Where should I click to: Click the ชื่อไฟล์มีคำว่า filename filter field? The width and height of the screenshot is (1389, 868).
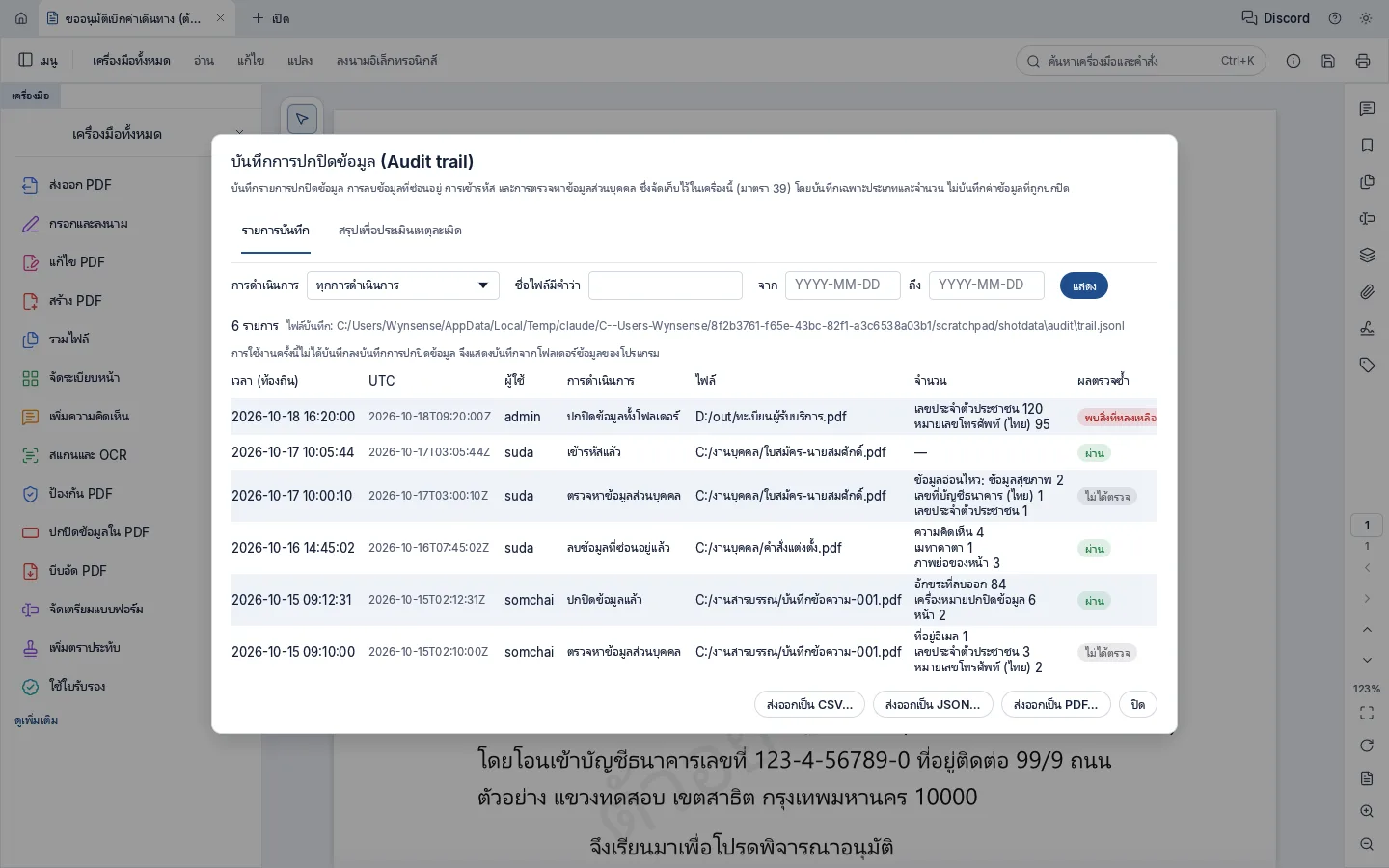(666, 285)
